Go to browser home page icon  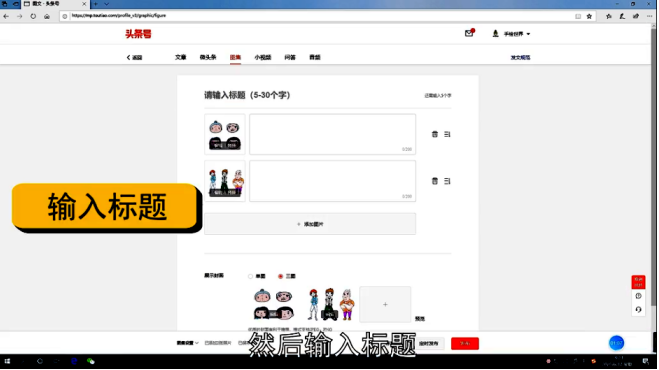(x=47, y=16)
